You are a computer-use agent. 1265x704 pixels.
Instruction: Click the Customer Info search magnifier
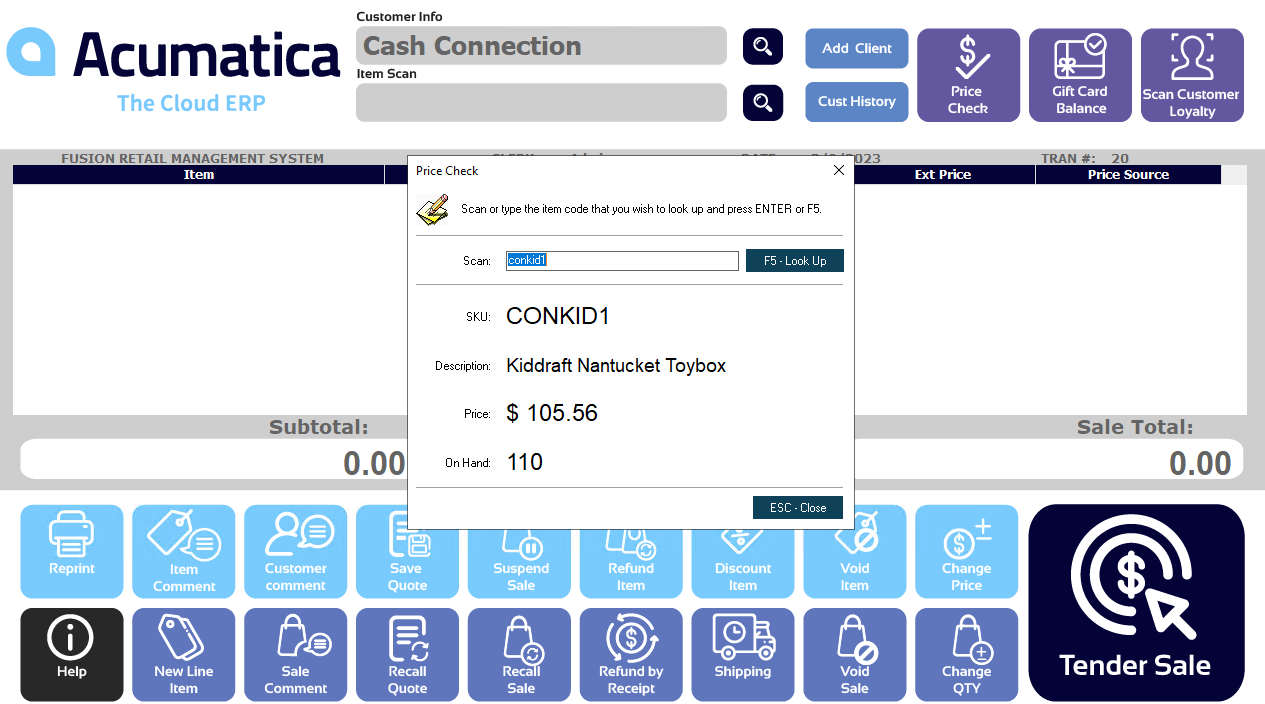click(763, 46)
